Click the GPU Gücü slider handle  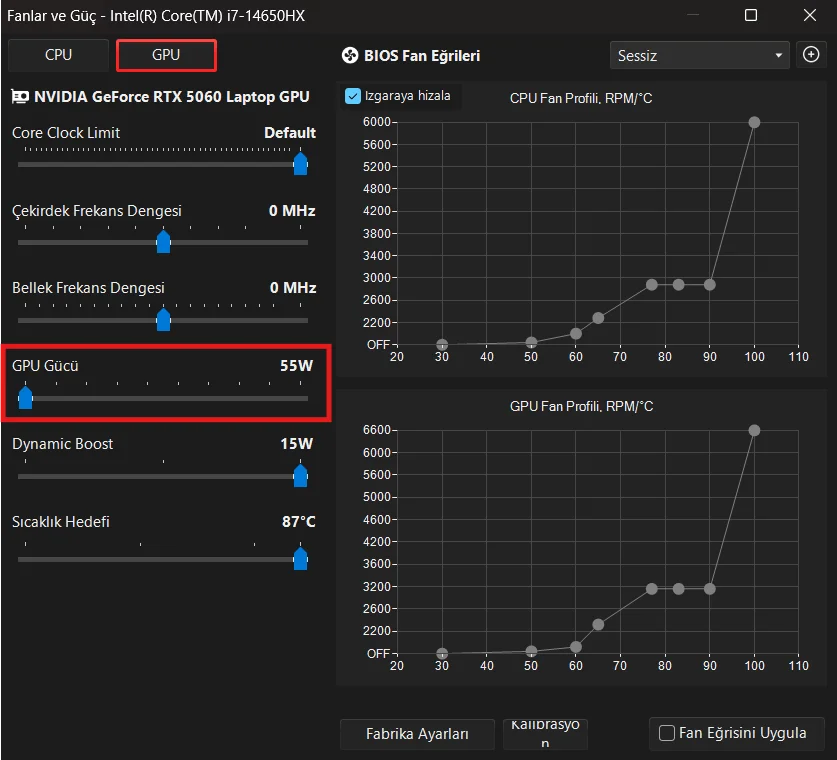25,398
